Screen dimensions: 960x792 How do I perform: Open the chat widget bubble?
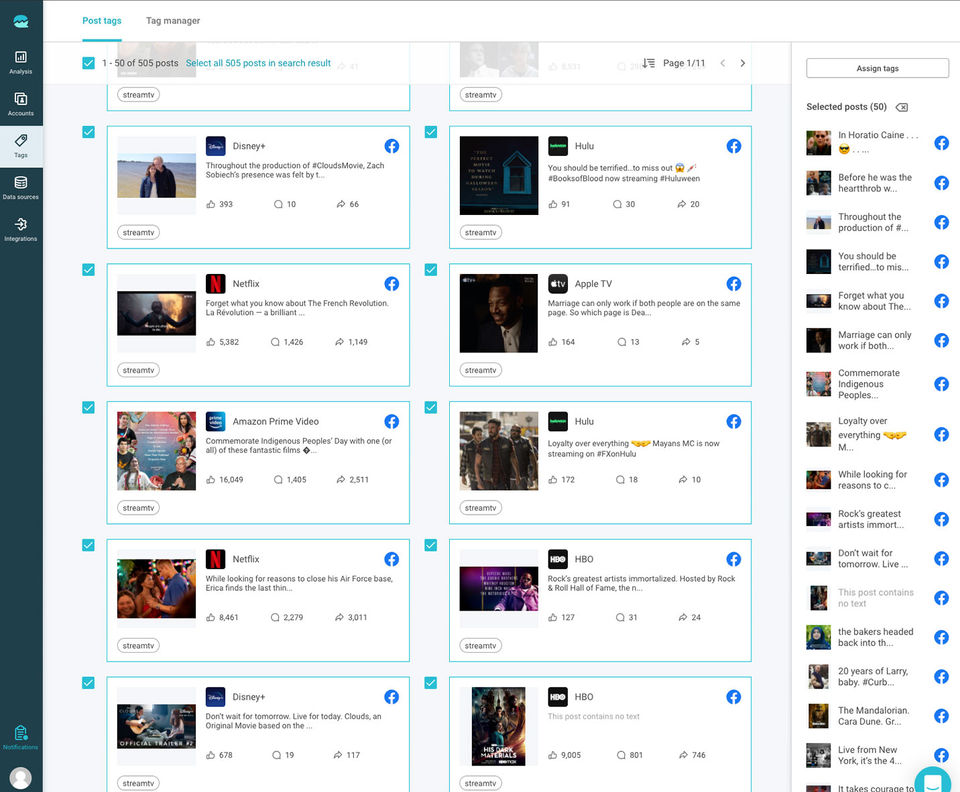tap(932, 781)
